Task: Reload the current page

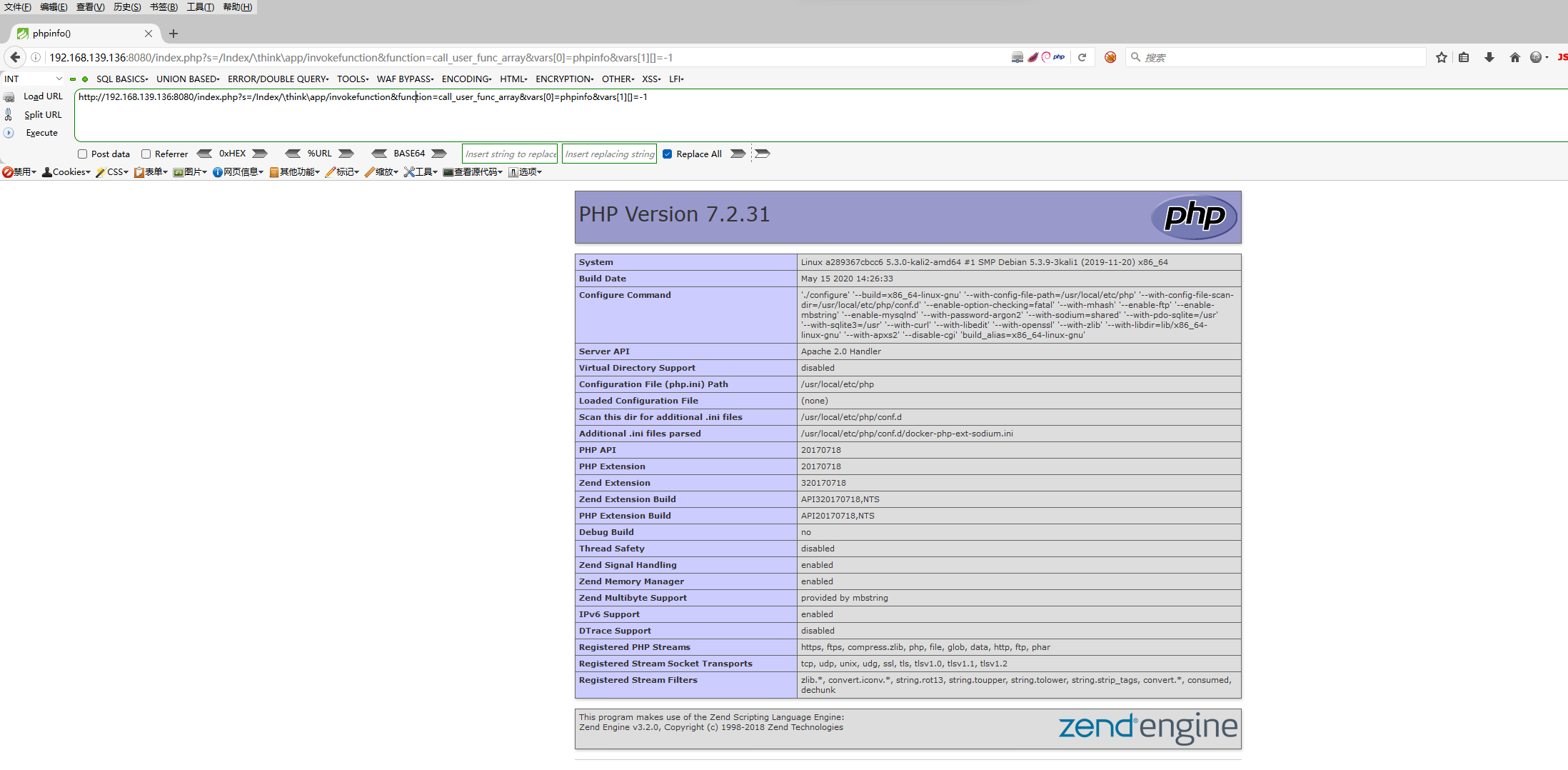Action: point(1082,57)
